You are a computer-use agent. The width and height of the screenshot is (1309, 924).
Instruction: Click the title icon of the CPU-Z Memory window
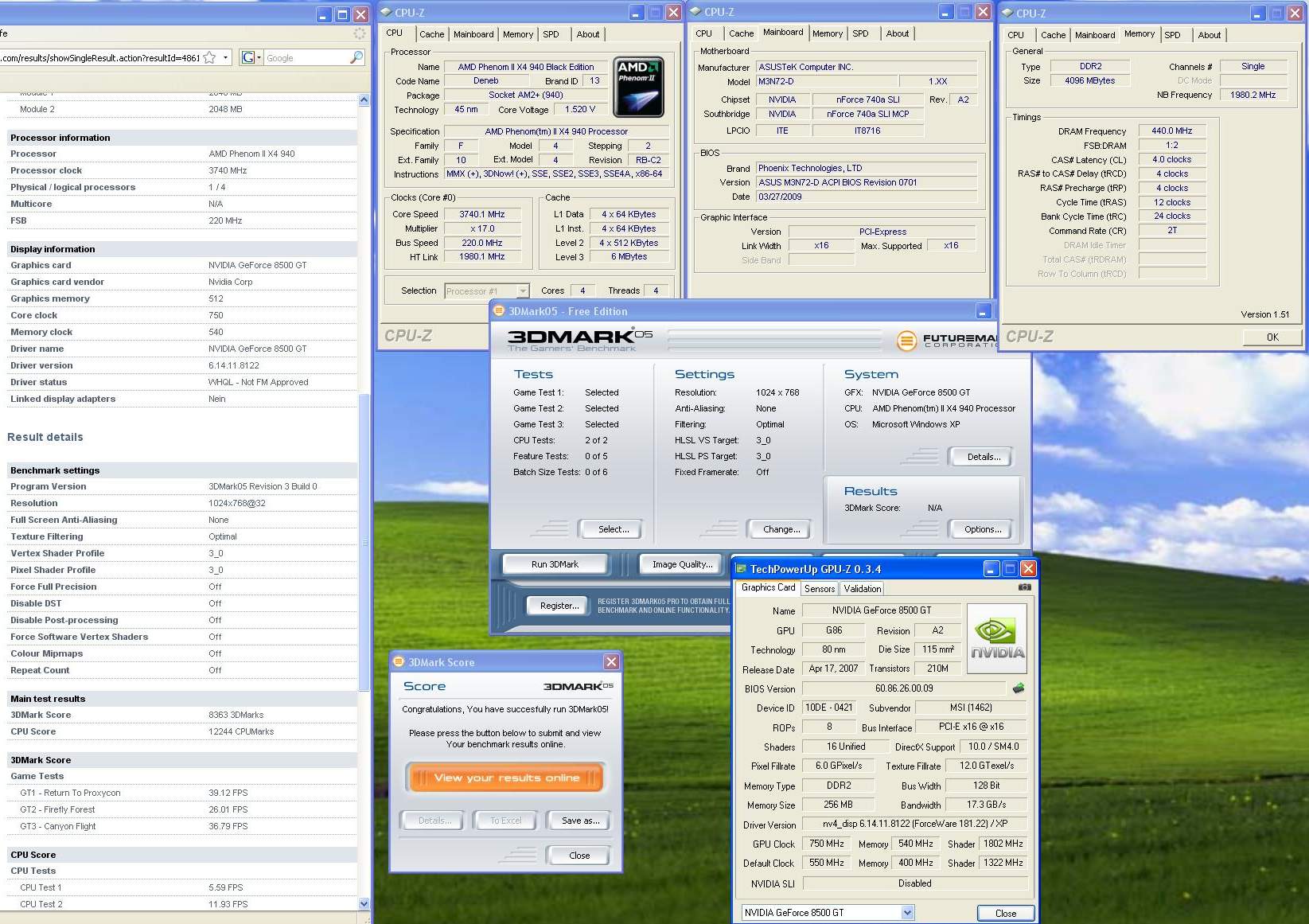tap(1007, 13)
